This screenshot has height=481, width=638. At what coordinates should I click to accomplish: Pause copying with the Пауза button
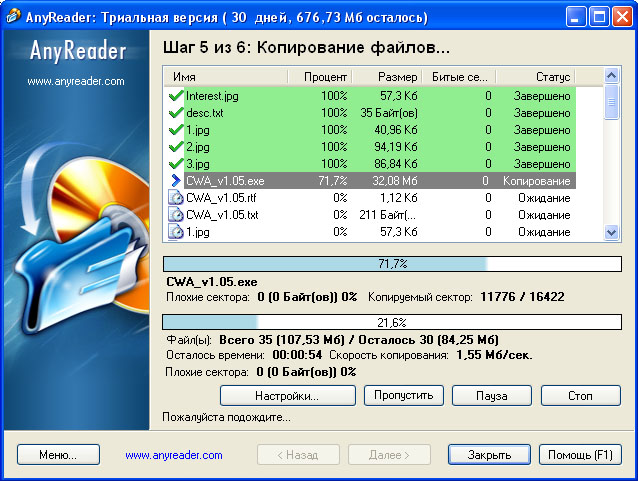click(x=491, y=396)
